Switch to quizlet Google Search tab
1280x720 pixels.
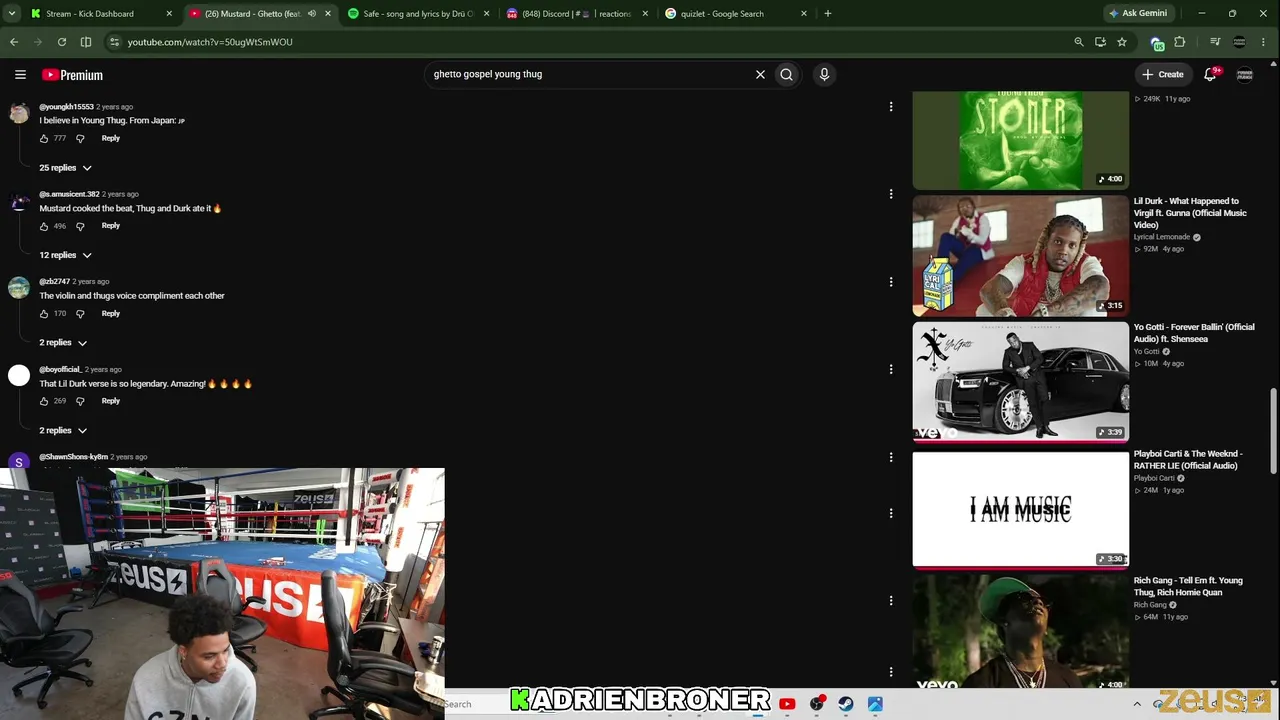734,14
